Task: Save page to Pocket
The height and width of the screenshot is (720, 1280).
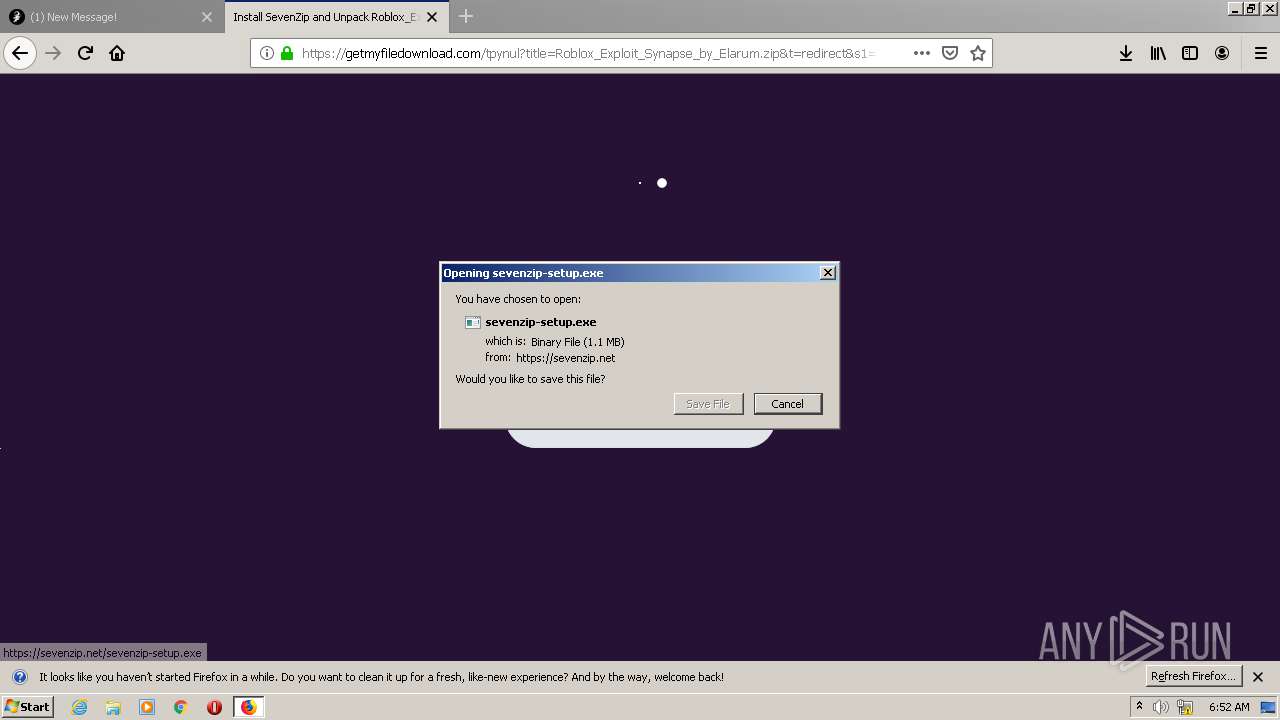Action: coord(950,53)
